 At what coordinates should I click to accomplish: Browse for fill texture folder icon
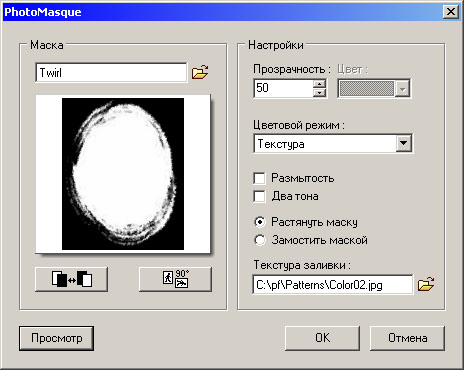coord(426,284)
